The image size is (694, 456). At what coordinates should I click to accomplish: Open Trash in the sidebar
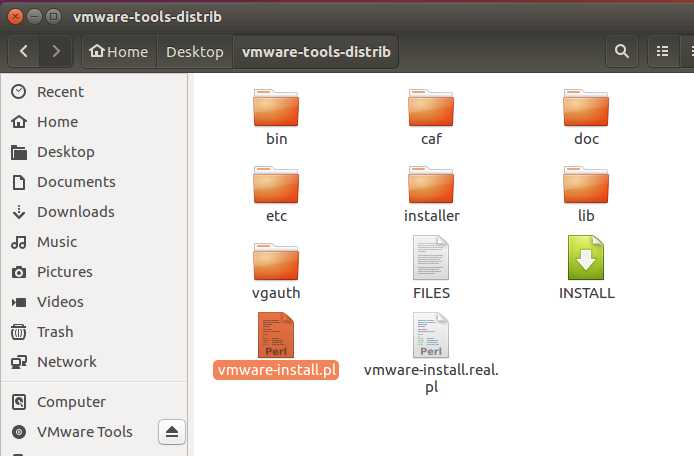tap(94, 332)
